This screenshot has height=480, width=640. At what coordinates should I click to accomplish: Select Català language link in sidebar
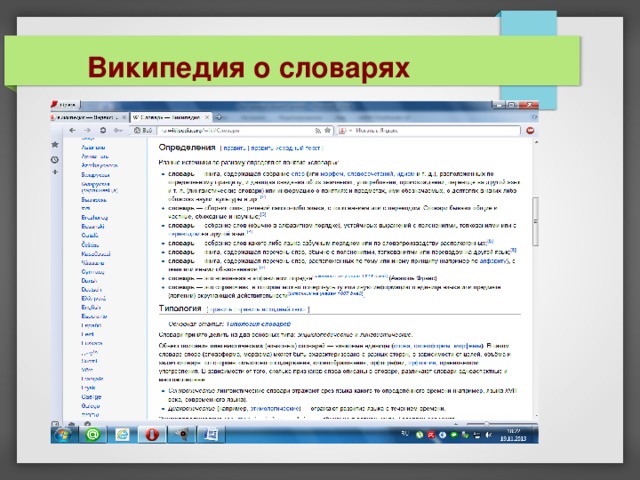(90, 235)
